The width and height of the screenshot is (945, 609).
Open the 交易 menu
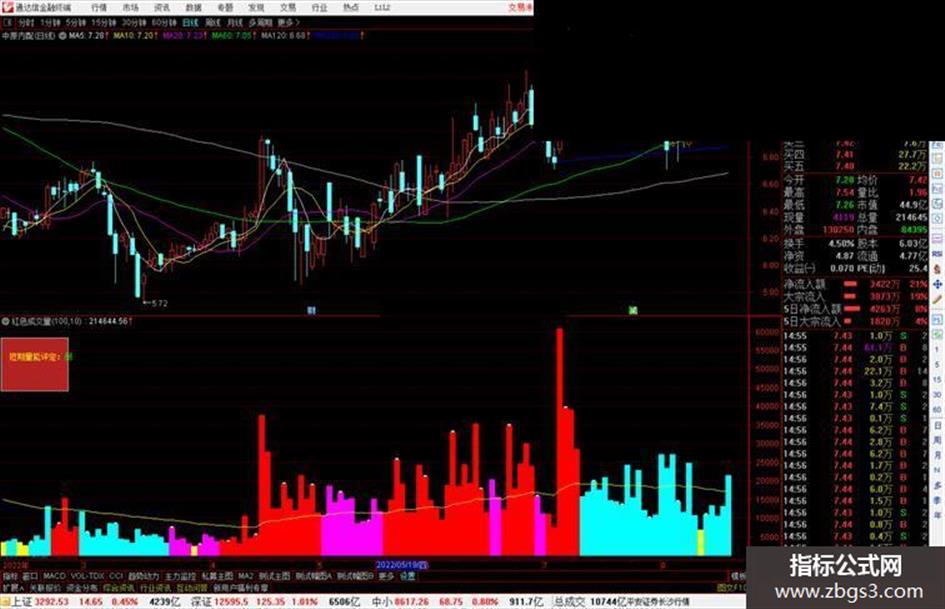pyautogui.click(x=288, y=8)
